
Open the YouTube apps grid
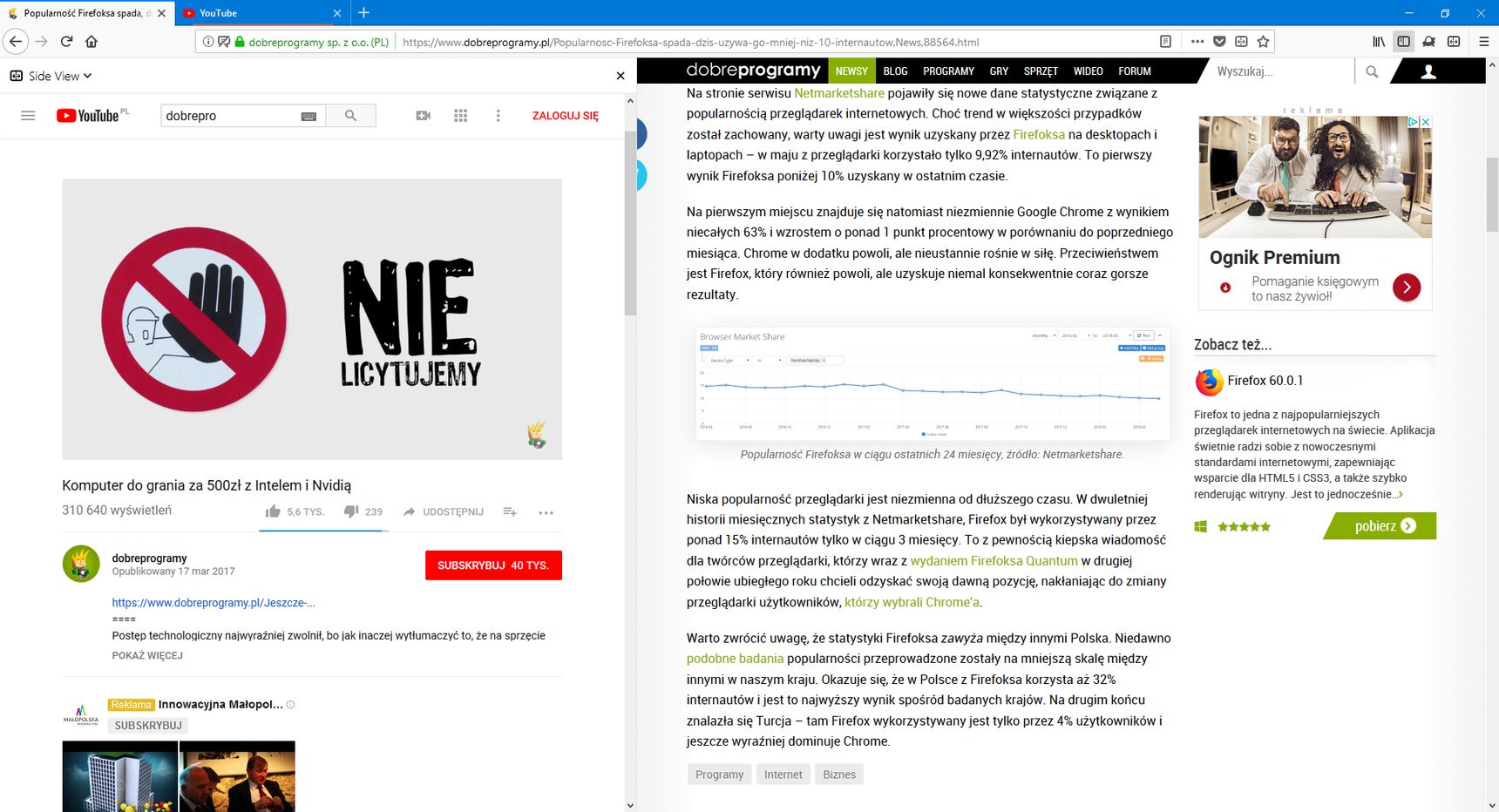pyautogui.click(x=461, y=115)
